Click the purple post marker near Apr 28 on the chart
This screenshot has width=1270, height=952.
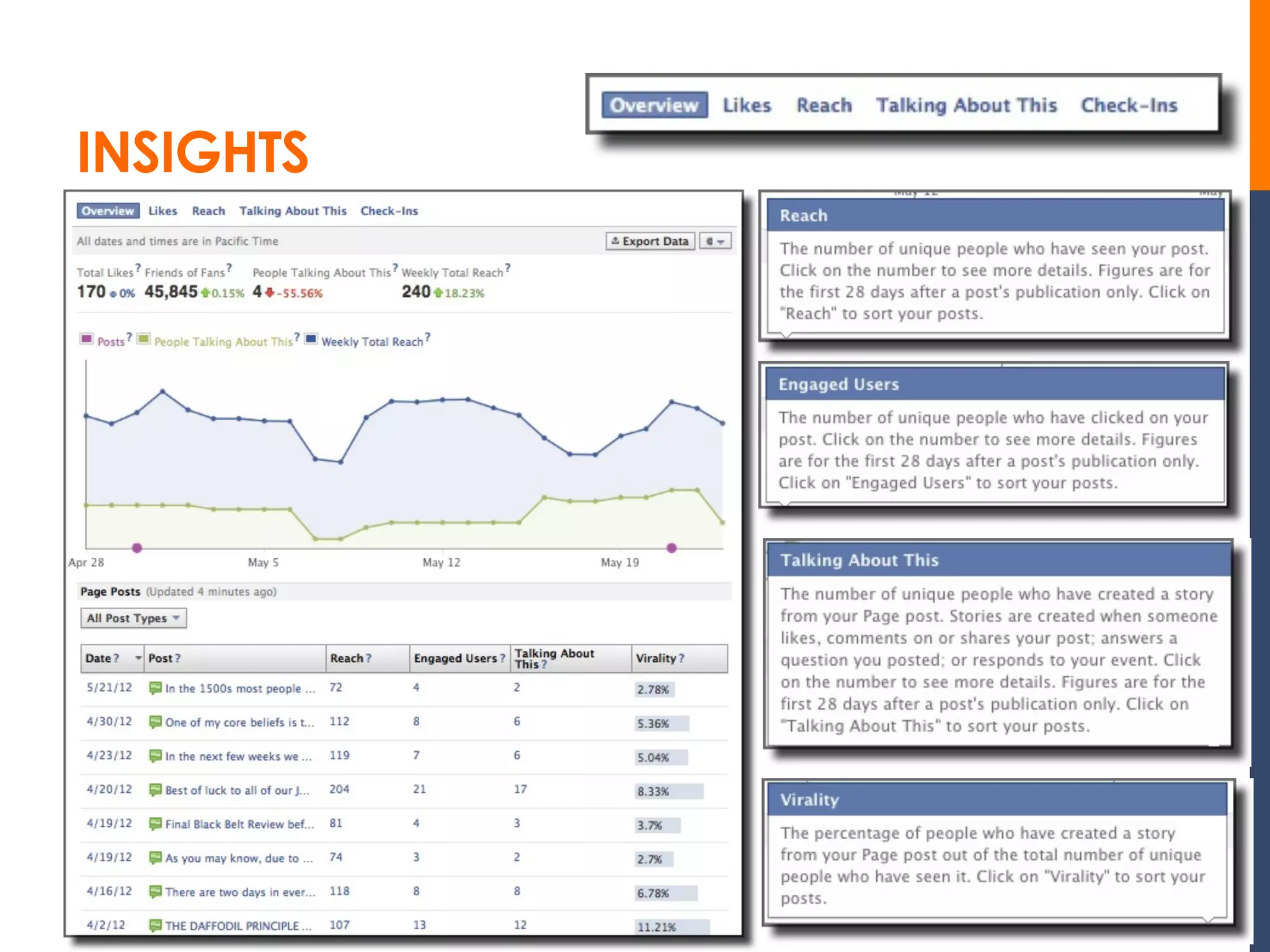(137, 548)
